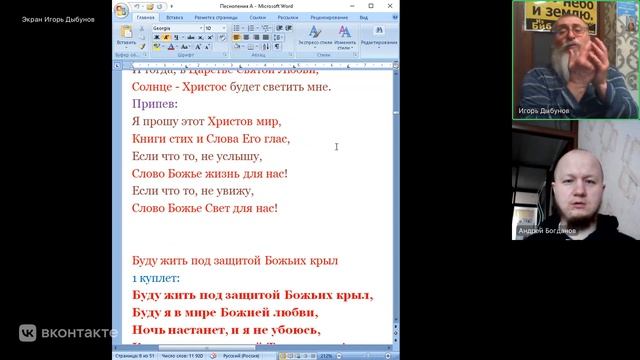Select Justify paragraph alignment

click(x=266, y=38)
